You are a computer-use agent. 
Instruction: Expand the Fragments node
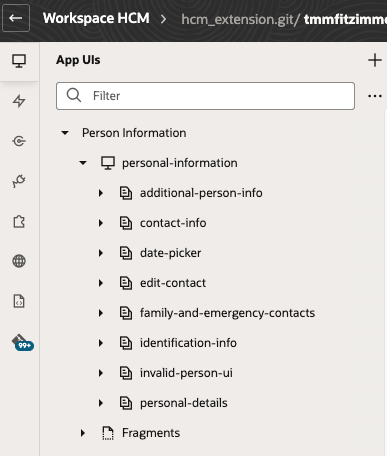coord(83,433)
